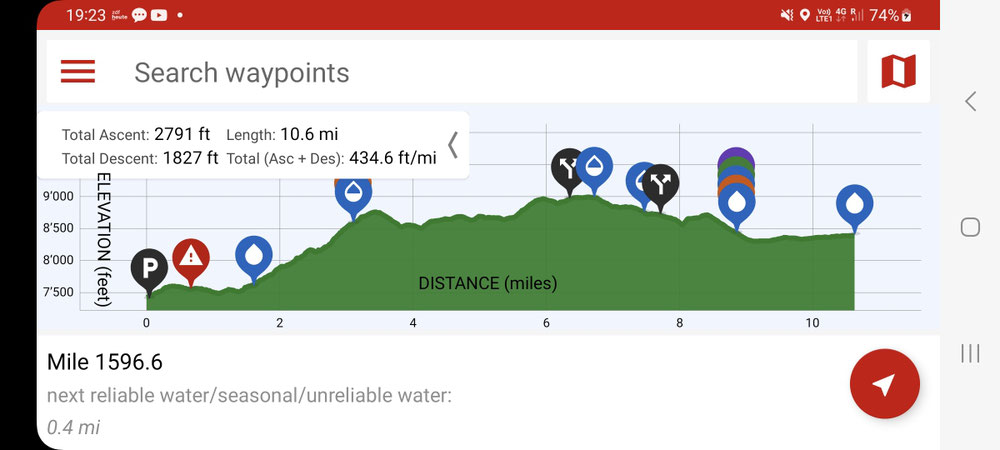Image resolution: width=1000 pixels, height=450 pixels.
Task: Select the red warning triangle marker
Action: (191, 258)
